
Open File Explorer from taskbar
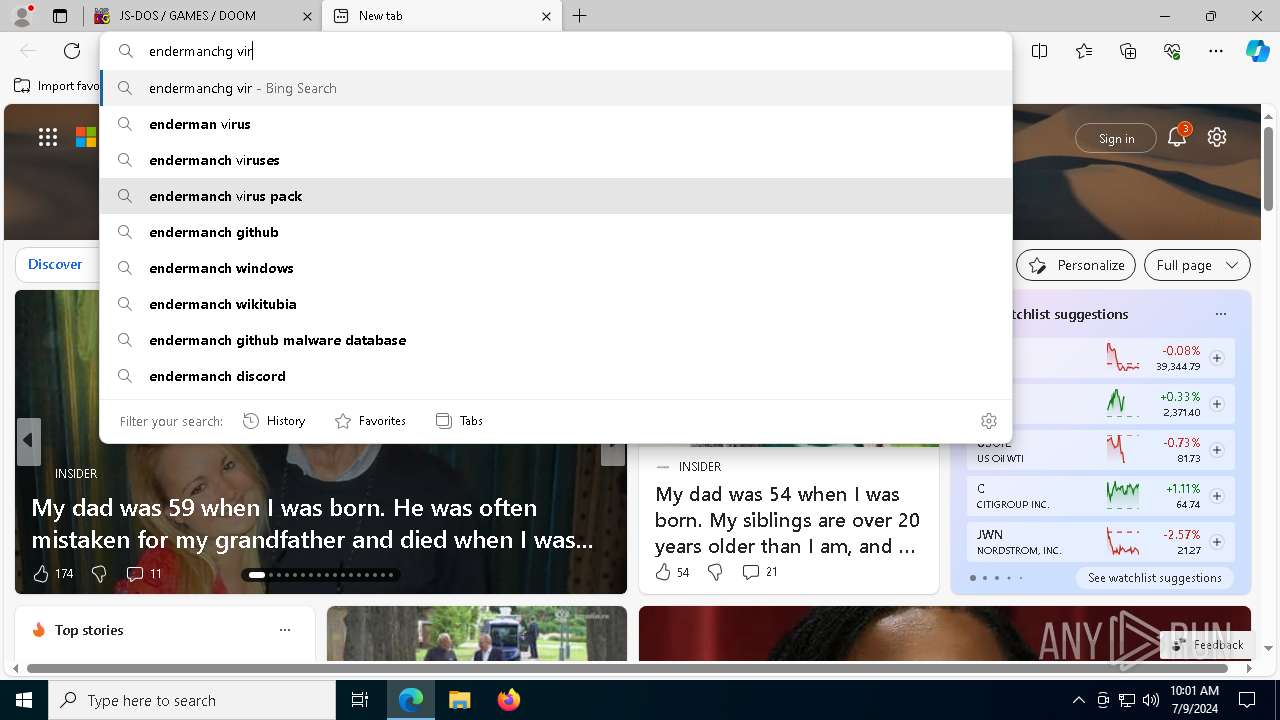point(459,700)
